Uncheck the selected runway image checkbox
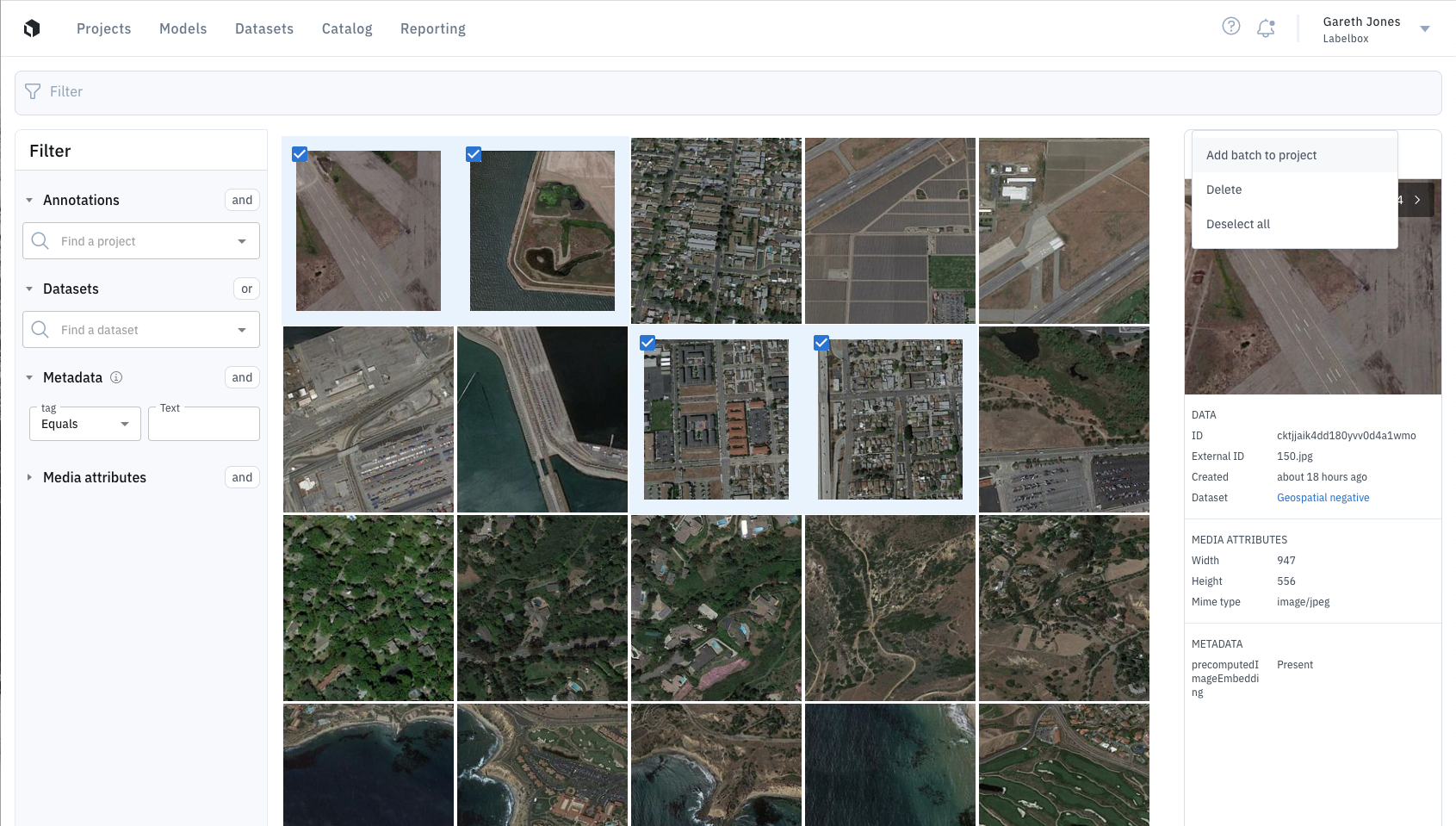 (x=300, y=154)
